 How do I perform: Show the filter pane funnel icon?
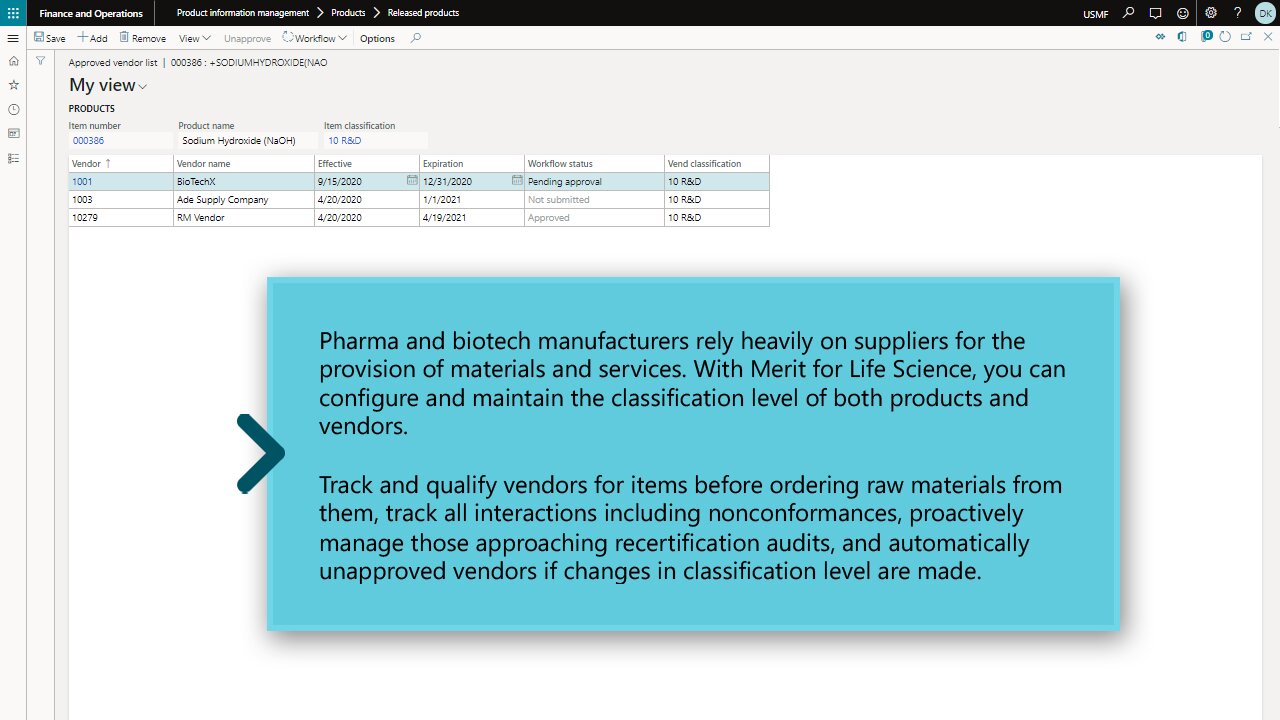point(41,61)
